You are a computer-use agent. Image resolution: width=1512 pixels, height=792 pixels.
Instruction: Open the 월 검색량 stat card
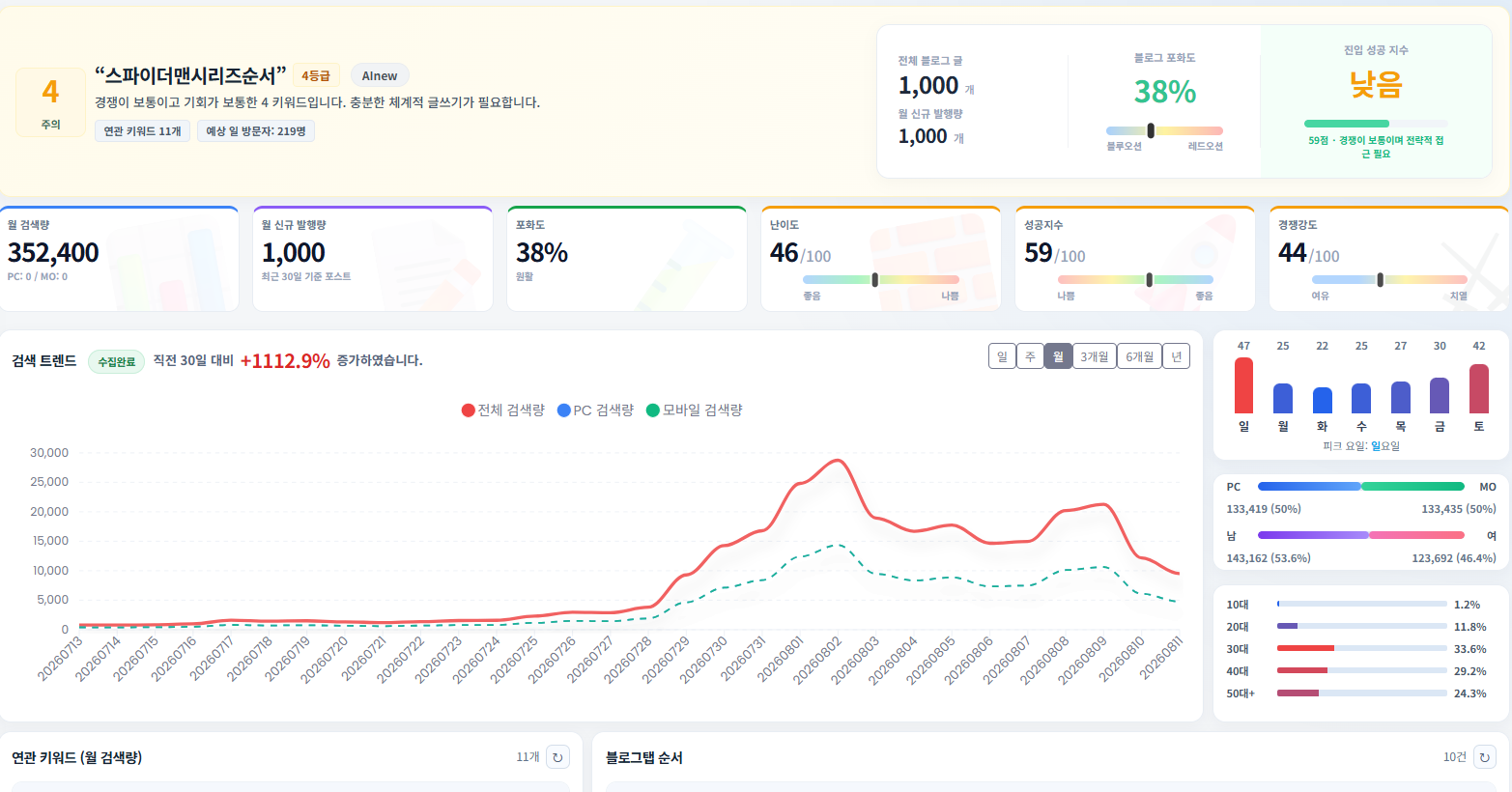click(x=120, y=259)
